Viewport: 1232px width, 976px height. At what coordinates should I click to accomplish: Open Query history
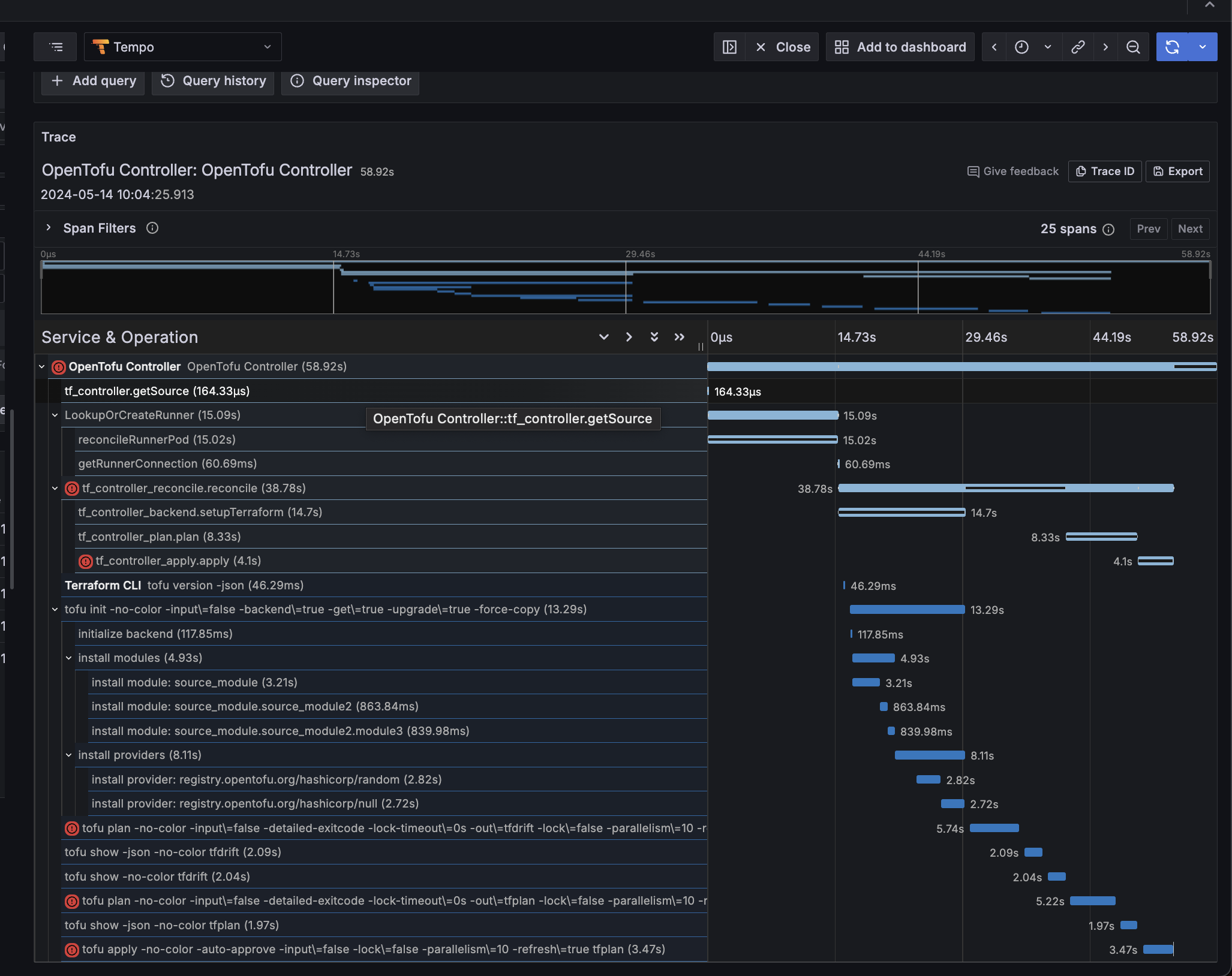213,81
